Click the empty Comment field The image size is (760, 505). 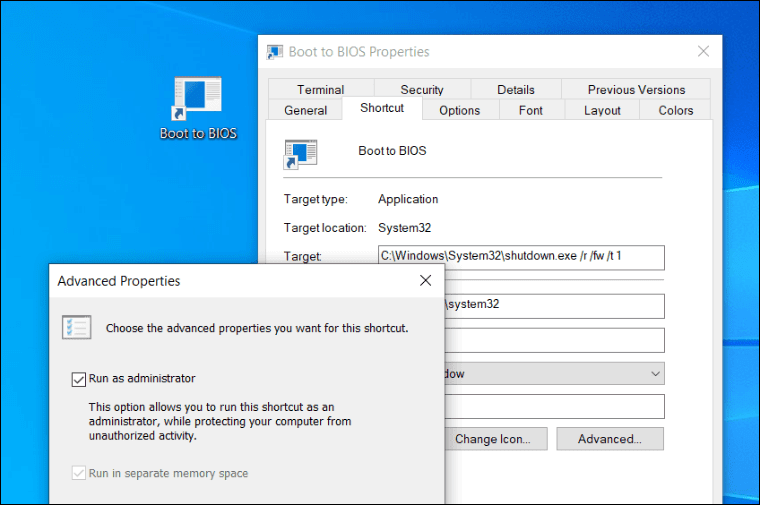click(554, 406)
